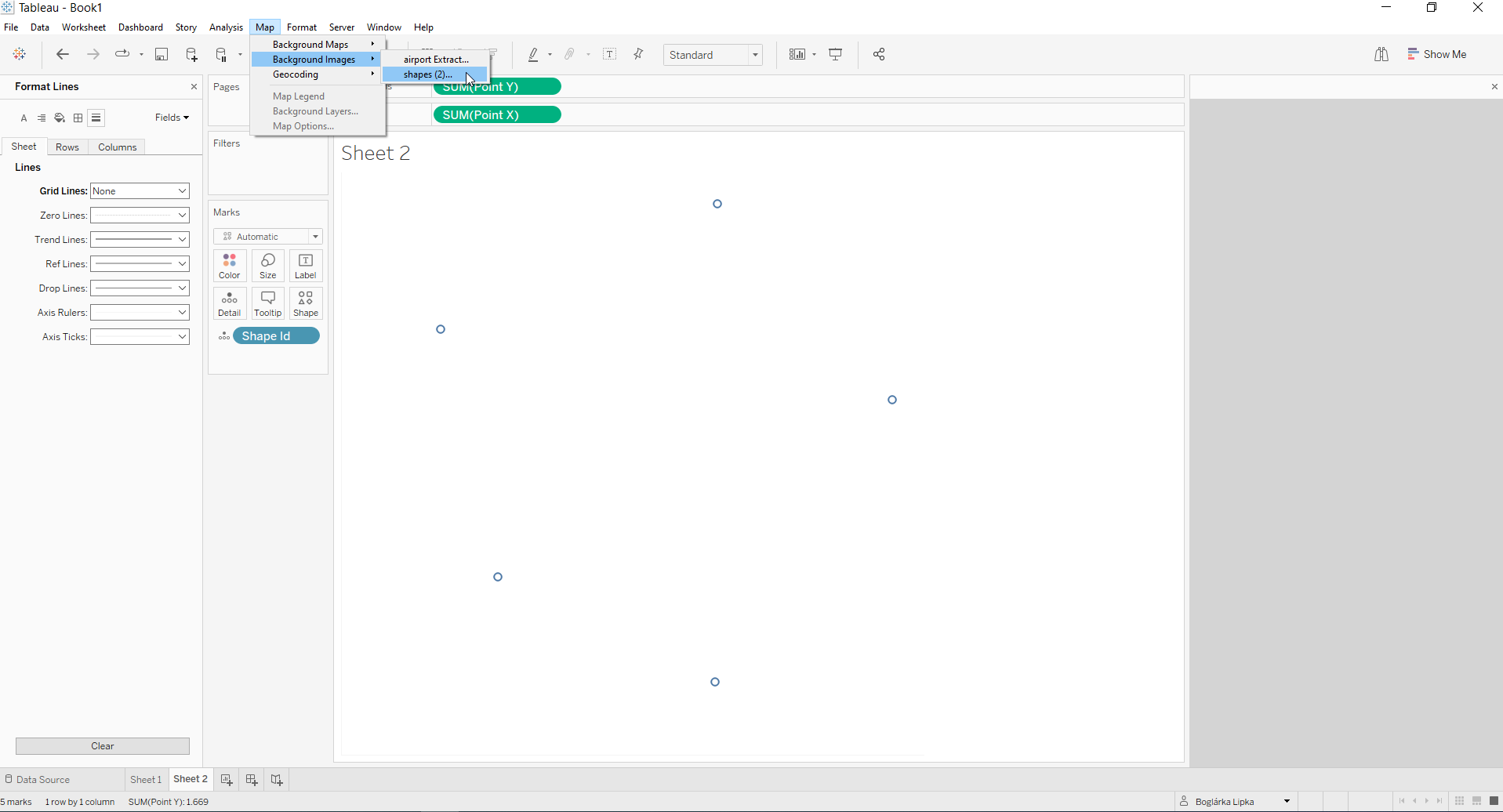Select the Format Lines icon

point(96,118)
